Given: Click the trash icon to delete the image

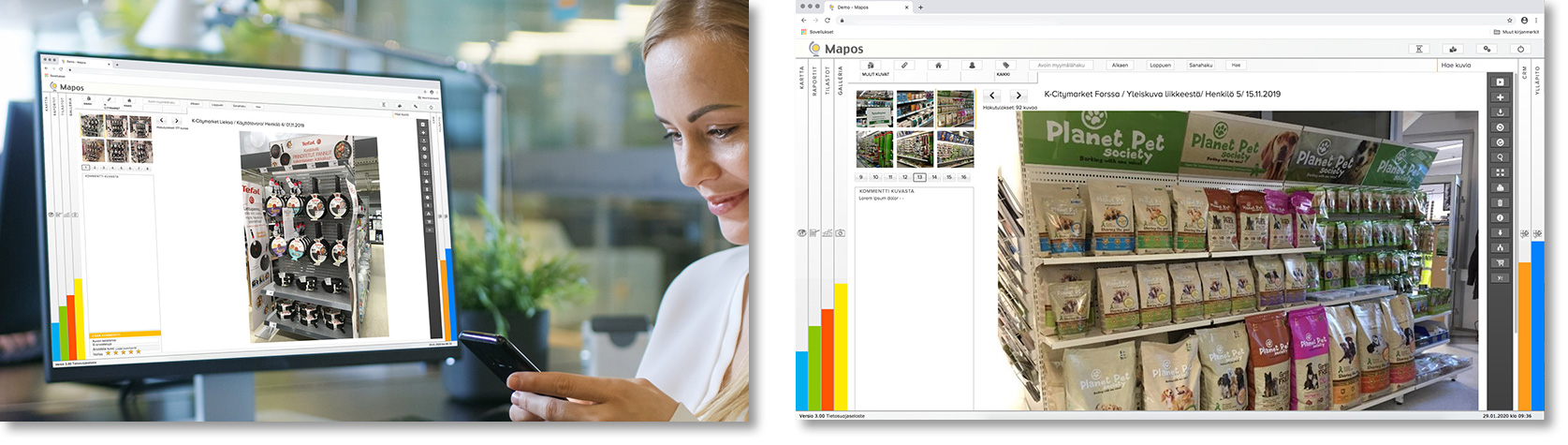Looking at the screenshot, I should click(x=1501, y=202).
